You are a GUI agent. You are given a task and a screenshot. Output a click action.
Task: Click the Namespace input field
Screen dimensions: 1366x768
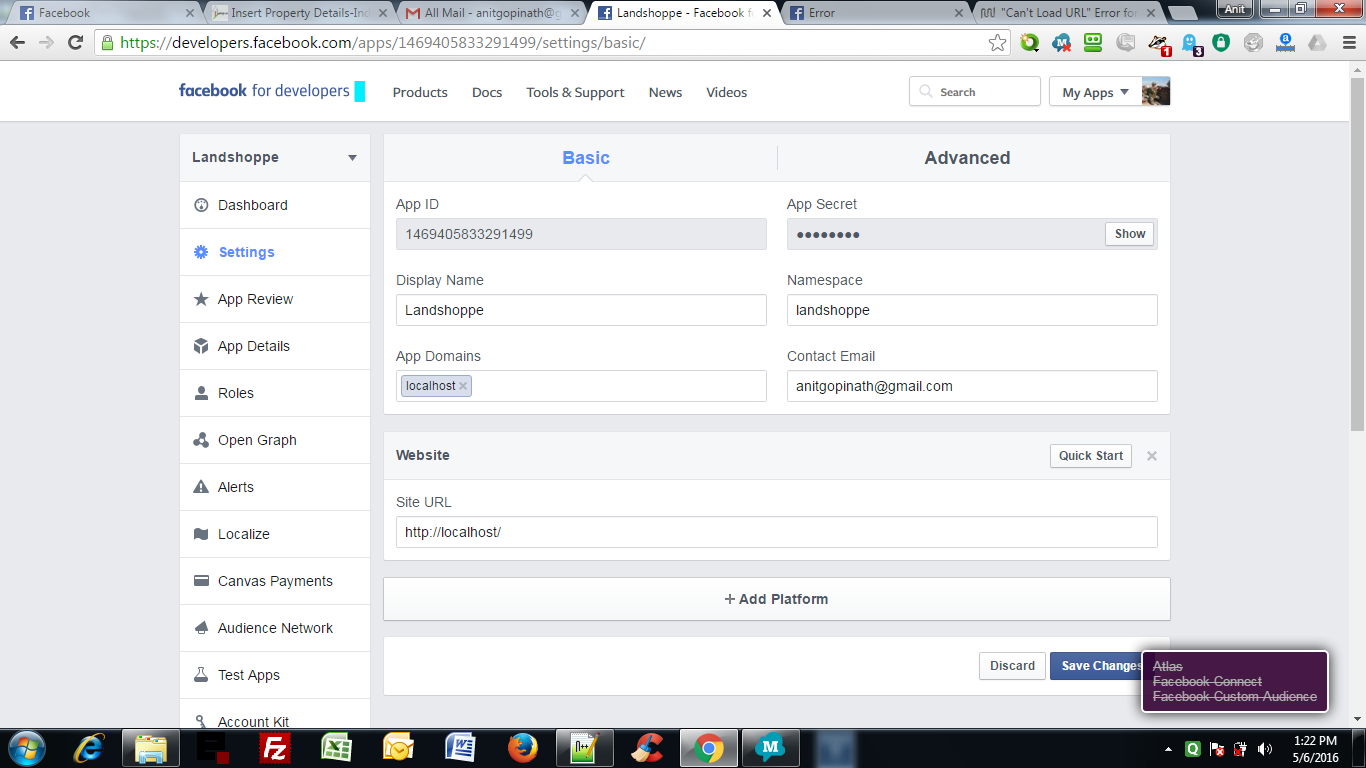972,310
